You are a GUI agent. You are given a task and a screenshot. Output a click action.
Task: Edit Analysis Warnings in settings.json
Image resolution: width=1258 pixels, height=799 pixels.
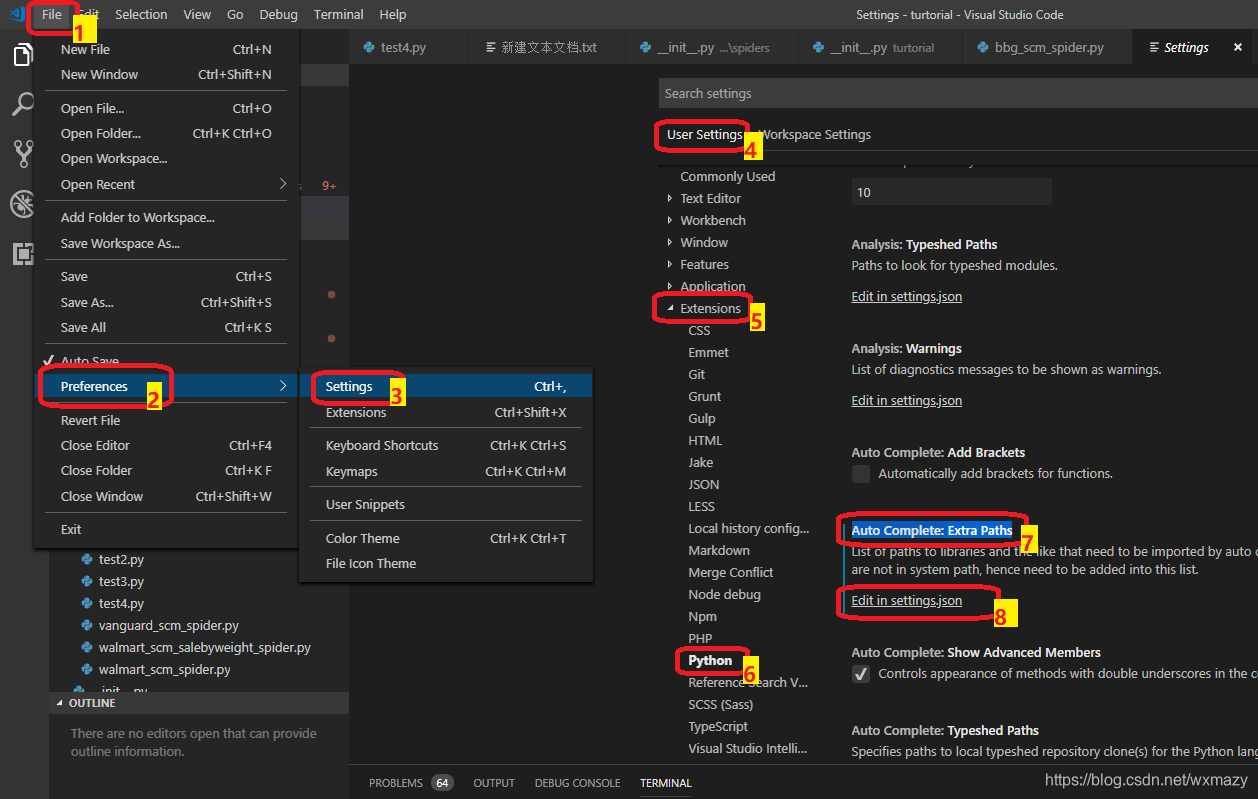[906, 401]
